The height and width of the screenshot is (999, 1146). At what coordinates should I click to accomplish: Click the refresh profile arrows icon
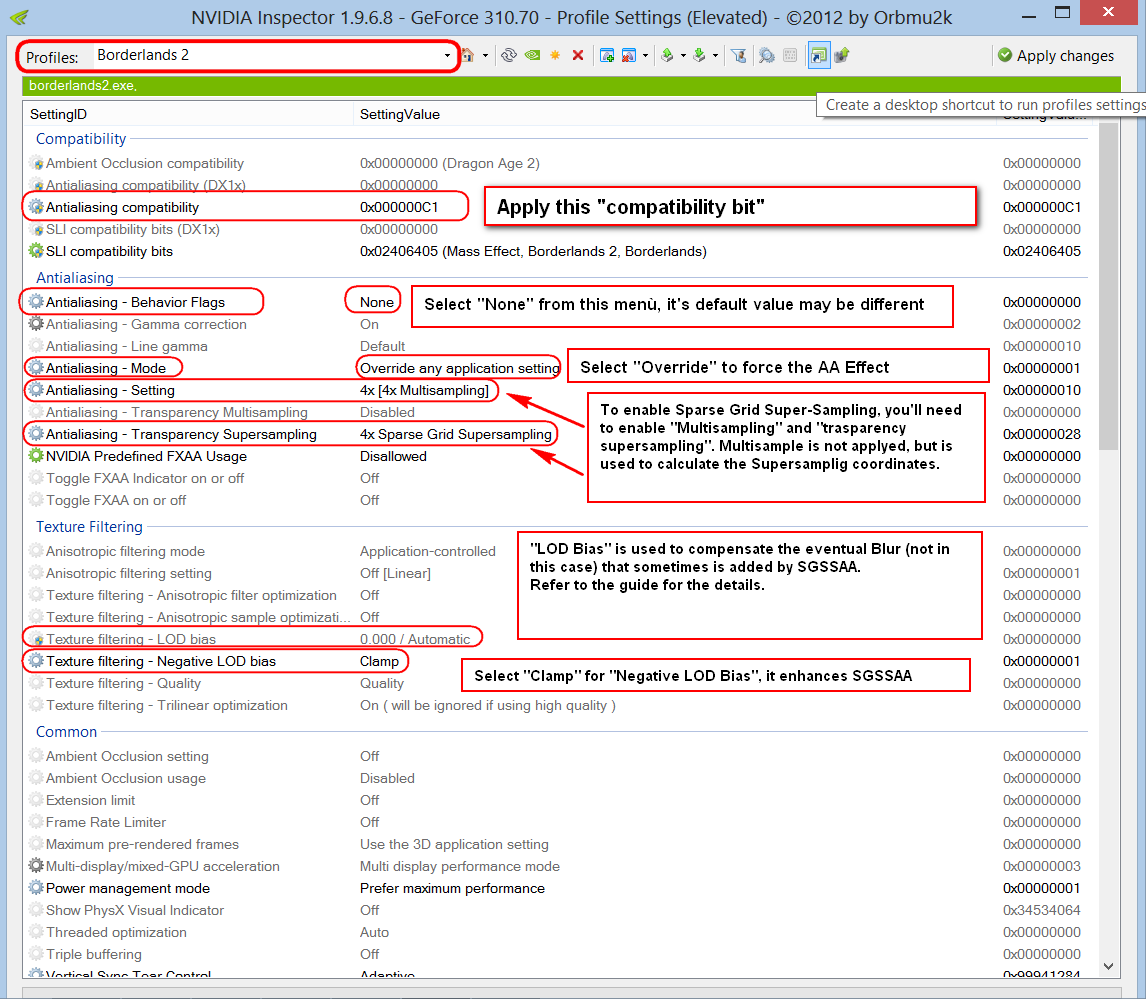coord(509,56)
